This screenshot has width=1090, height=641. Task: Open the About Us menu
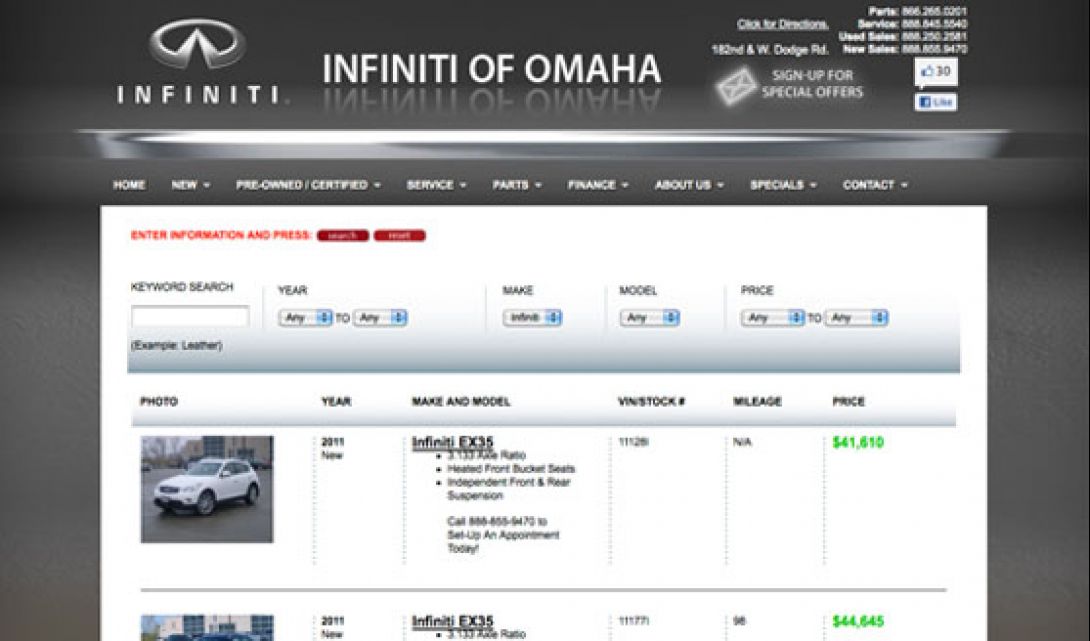point(689,185)
